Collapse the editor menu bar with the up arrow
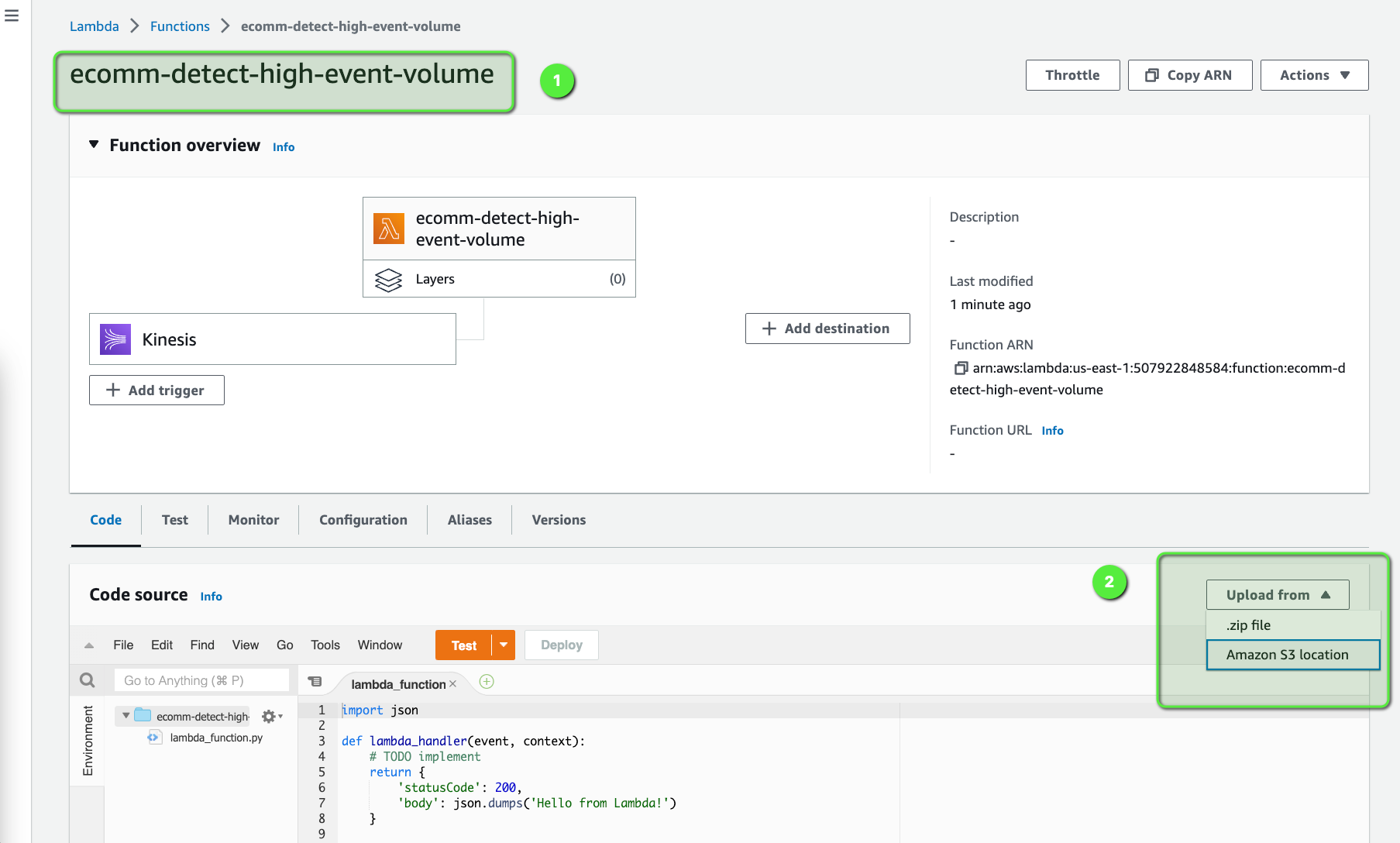1400x843 pixels. tap(89, 645)
